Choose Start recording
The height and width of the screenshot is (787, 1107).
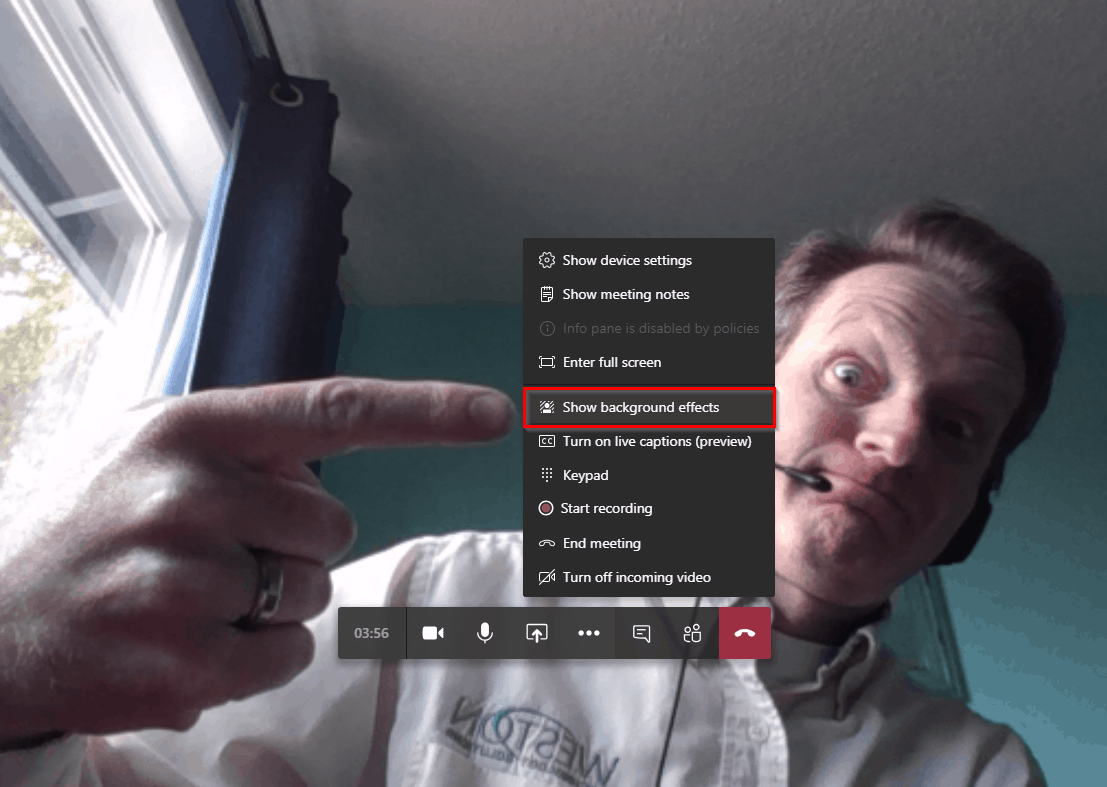click(649, 508)
